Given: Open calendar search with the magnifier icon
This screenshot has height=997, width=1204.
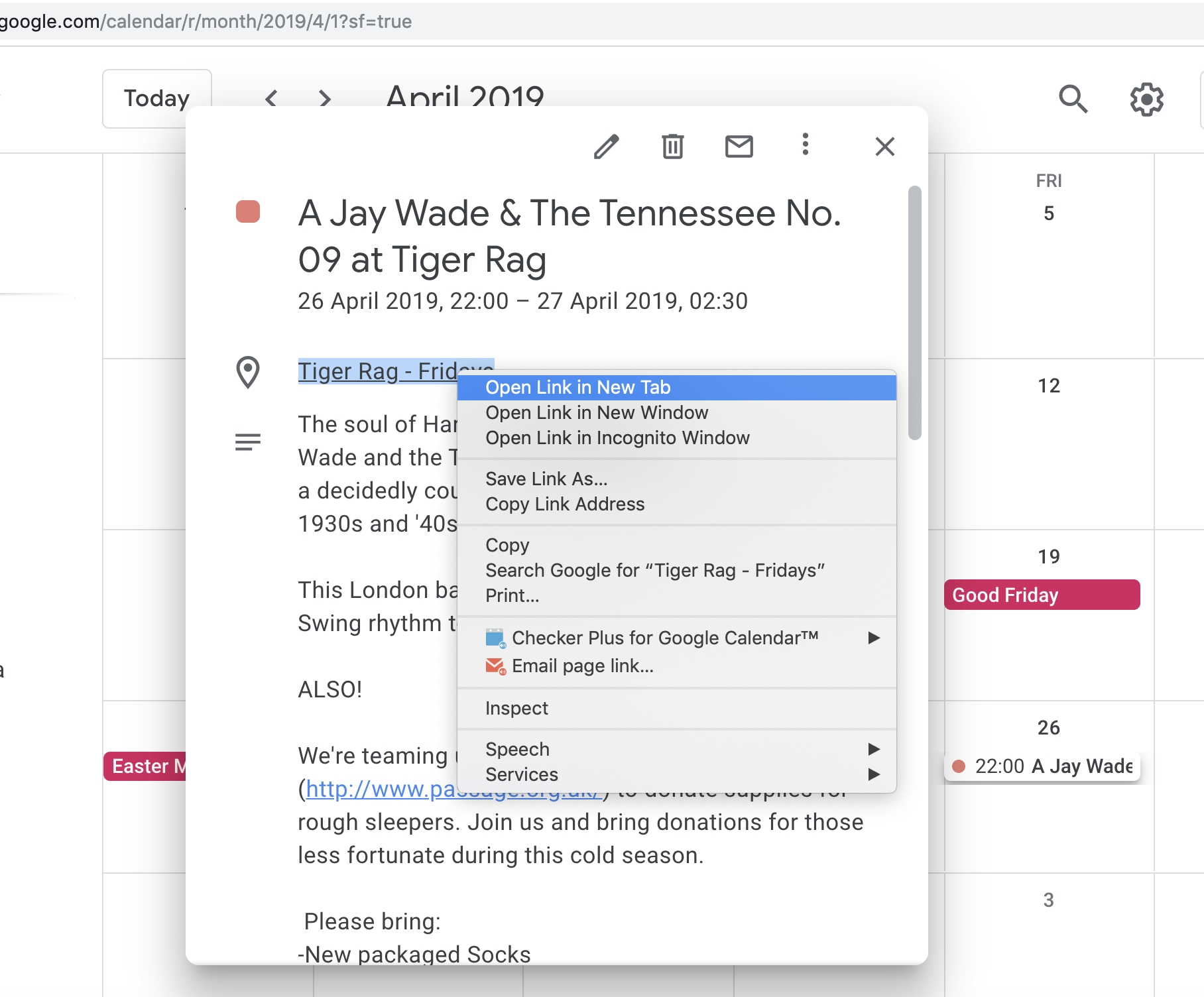Looking at the screenshot, I should (1073, 99).
